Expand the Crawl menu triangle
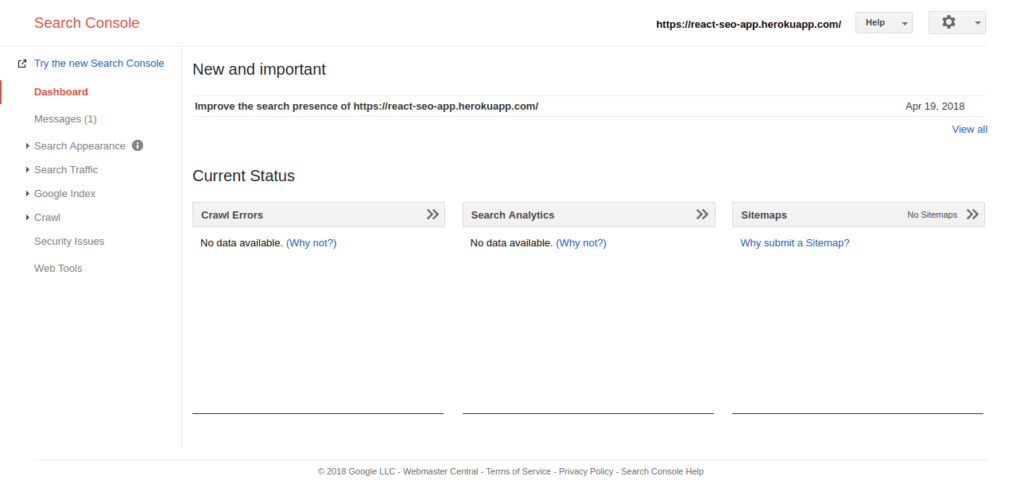The width and height of the screenshot is (1024, 480). (27, 217)
